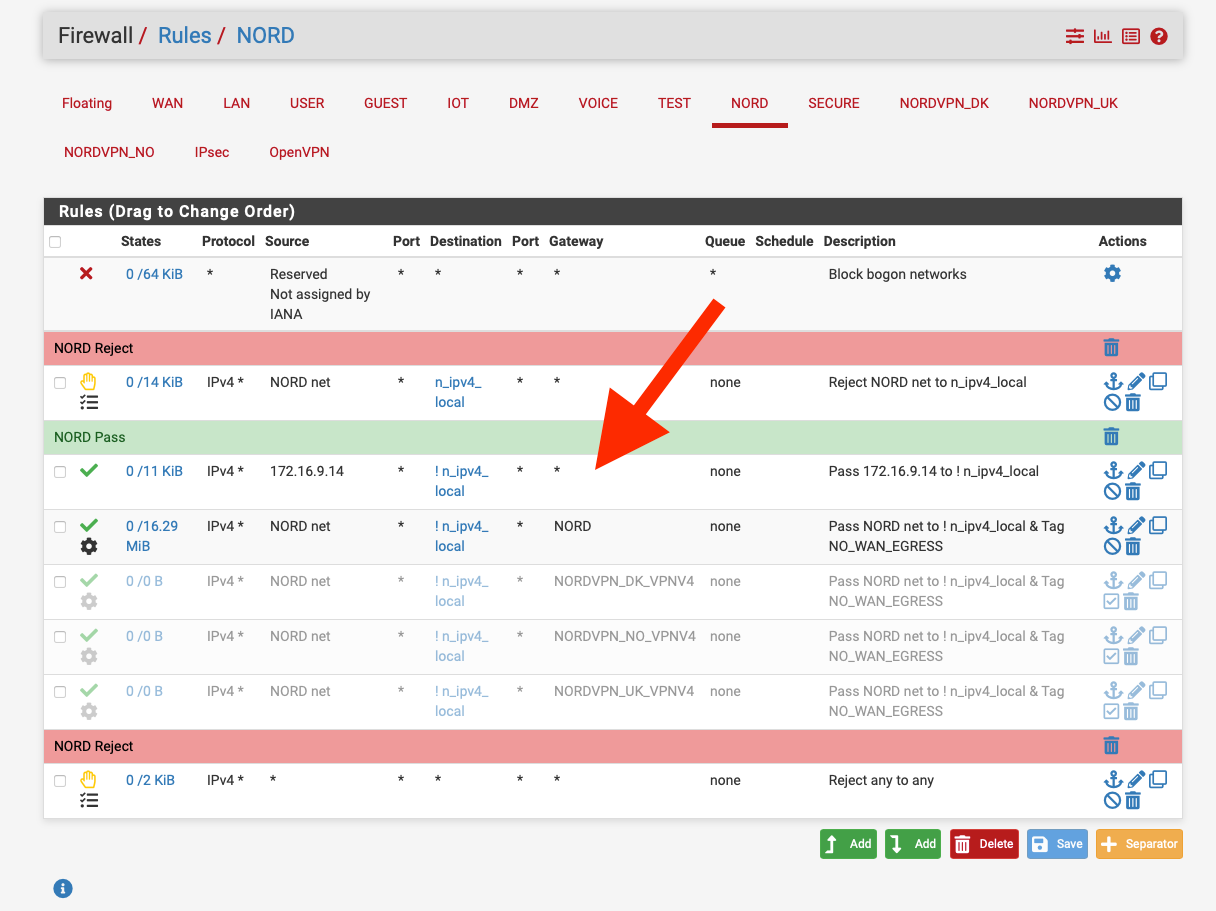Click the NORD breadcrumb link
This screenshot has width=1216, height=911.
point(265,36)
